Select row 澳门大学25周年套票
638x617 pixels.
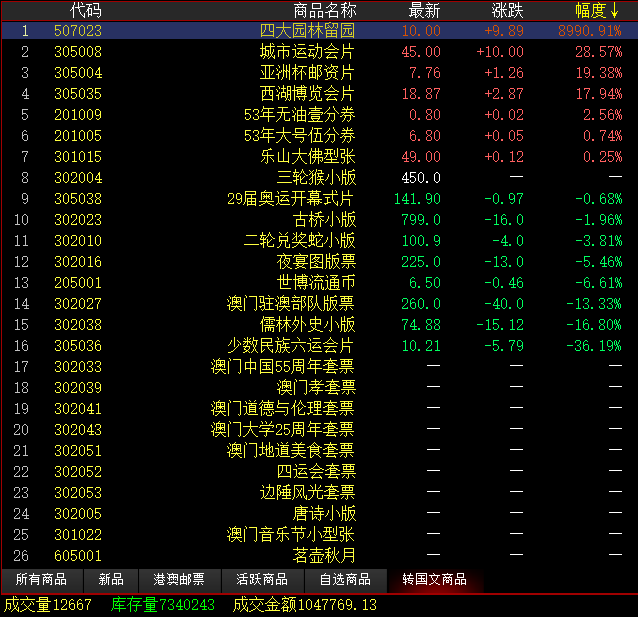pyautogui.click(x=319, y=430)
